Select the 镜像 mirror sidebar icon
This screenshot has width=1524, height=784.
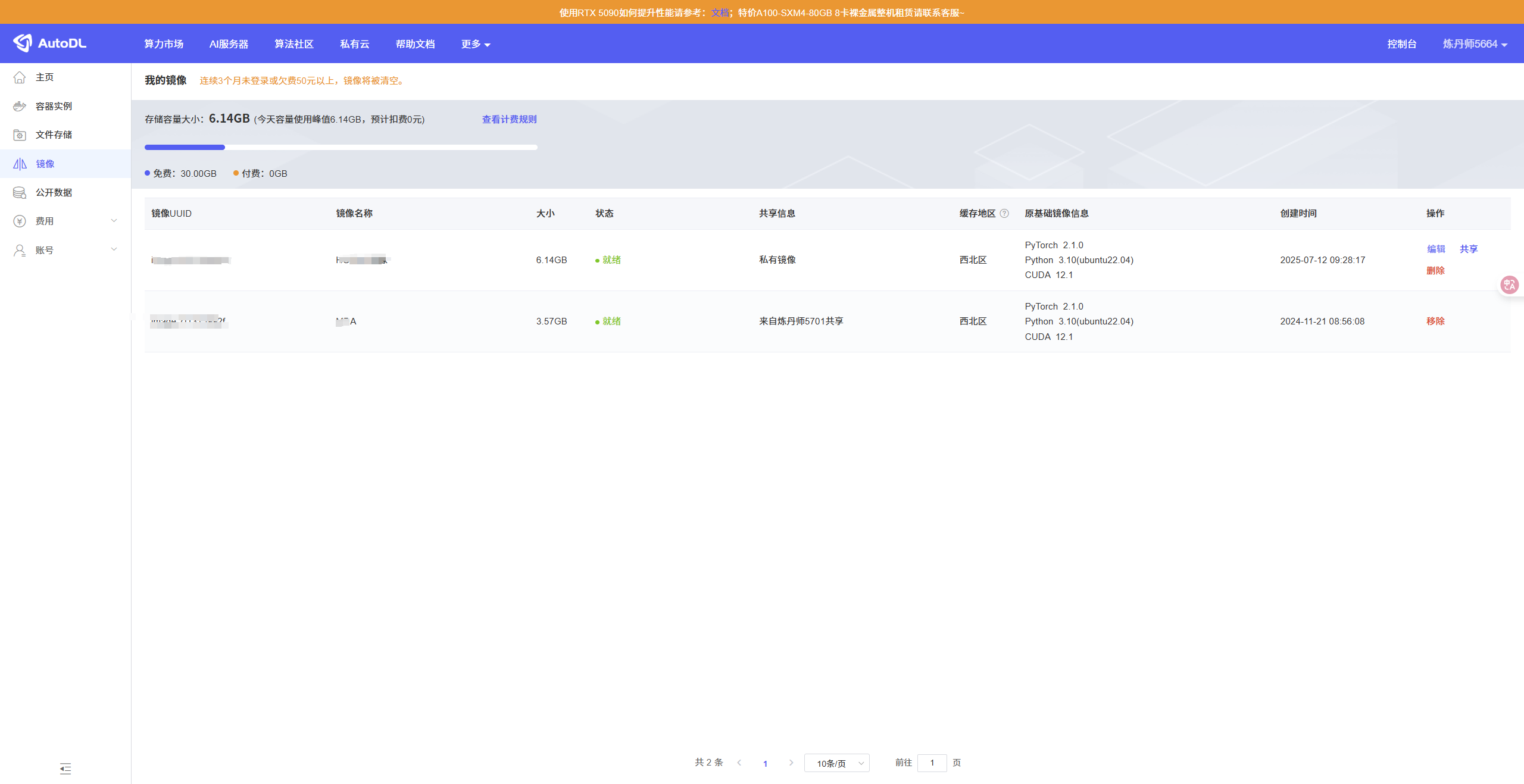pos(20,164)
